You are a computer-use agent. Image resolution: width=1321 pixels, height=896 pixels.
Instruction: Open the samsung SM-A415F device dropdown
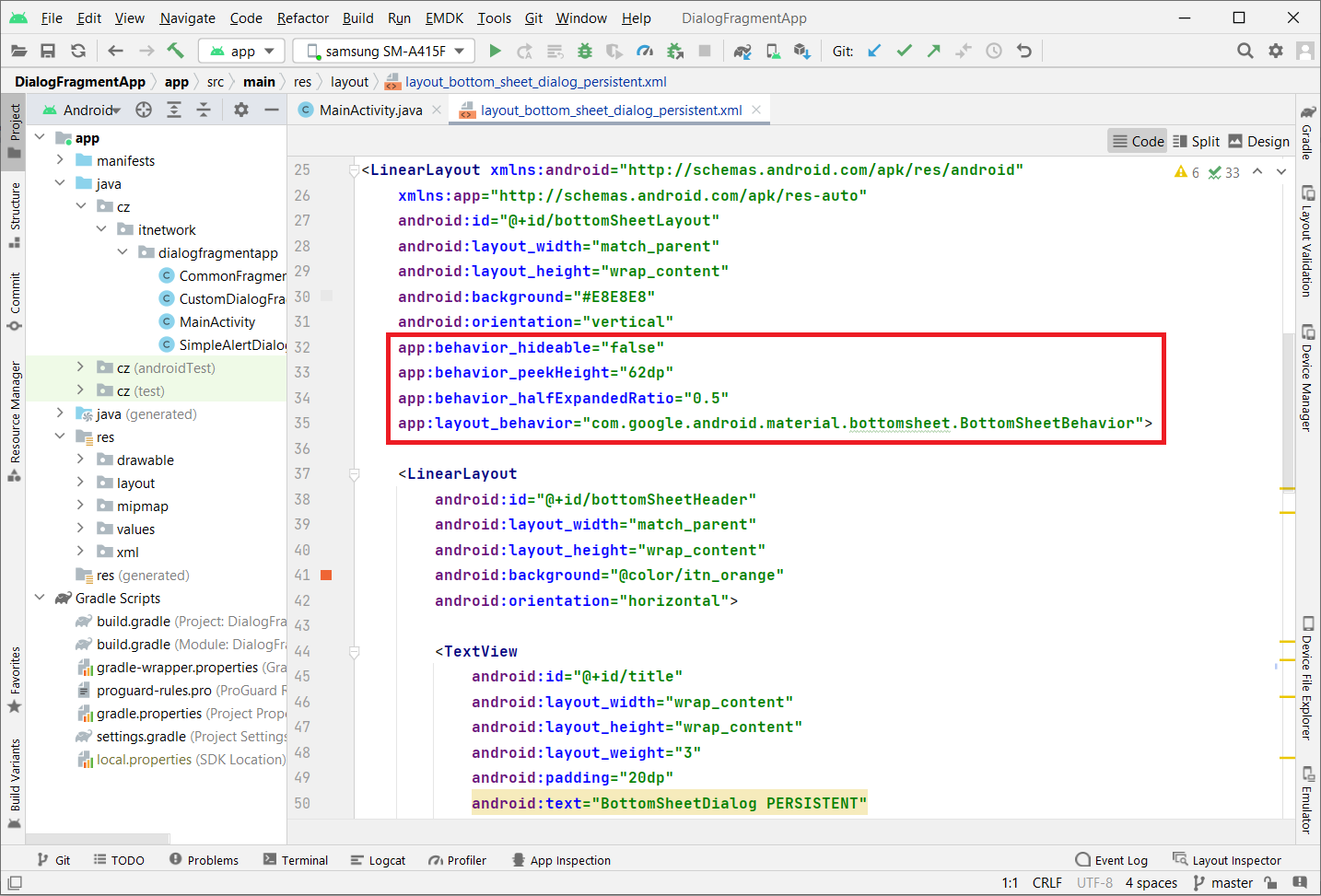[x=382, y=51]
